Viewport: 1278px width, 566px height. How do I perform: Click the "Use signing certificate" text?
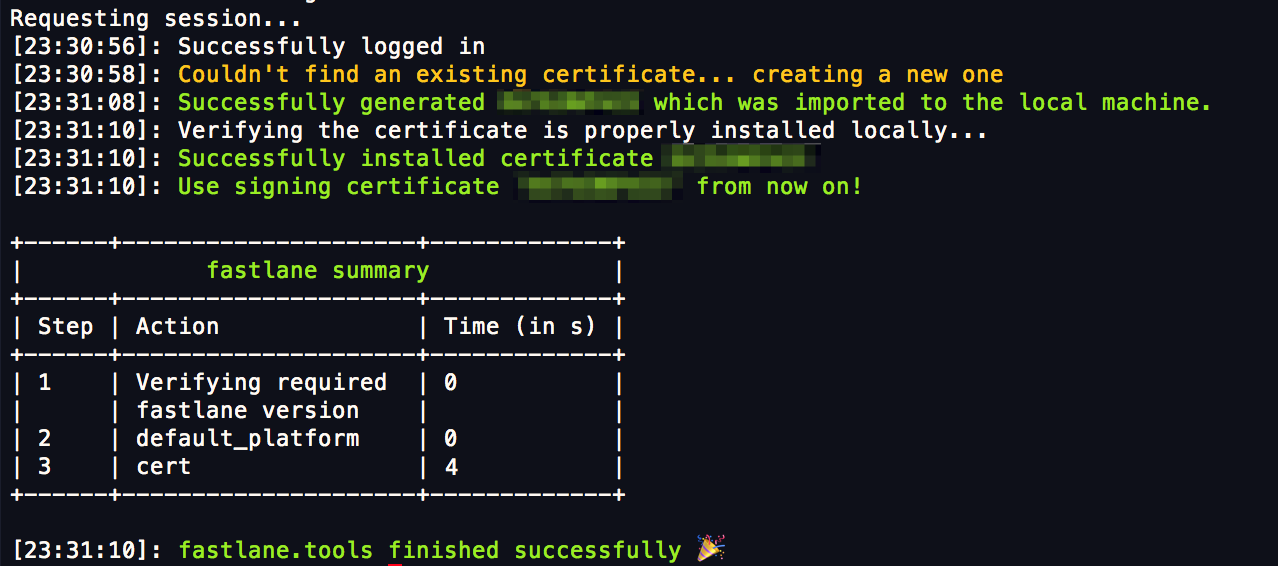[x=338, y=186]
